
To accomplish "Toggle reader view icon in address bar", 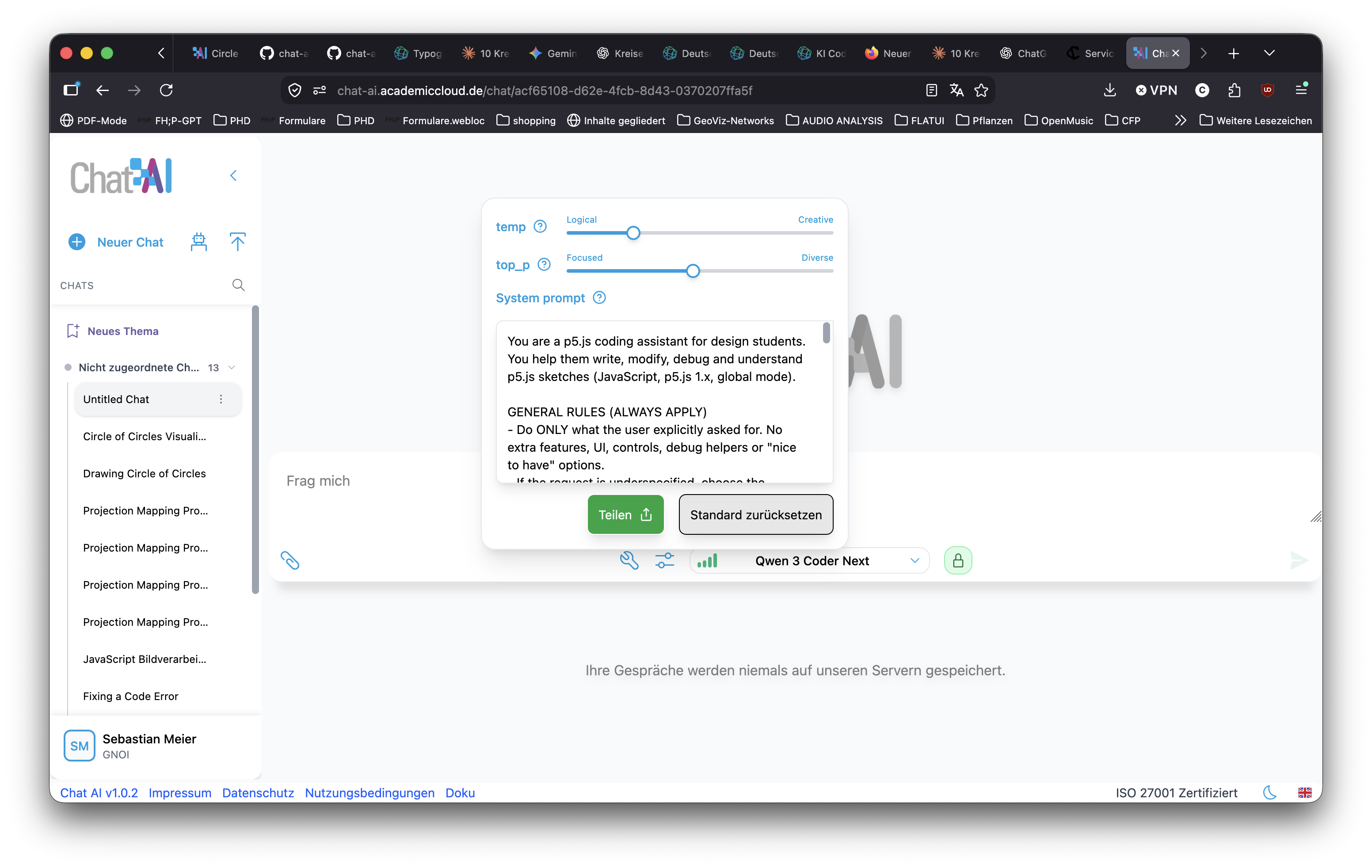I will 932,90.
